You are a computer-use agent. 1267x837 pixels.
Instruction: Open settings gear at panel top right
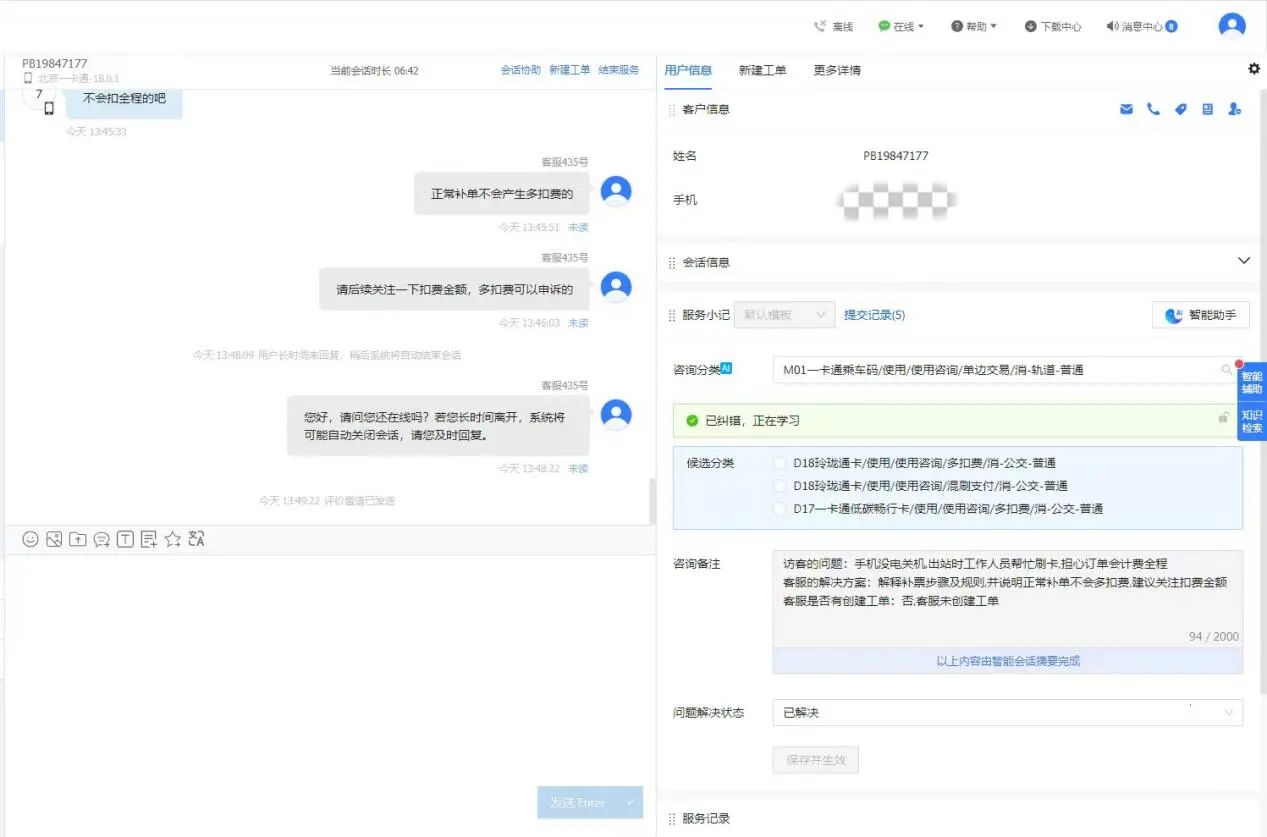(x=1254, y=69)
